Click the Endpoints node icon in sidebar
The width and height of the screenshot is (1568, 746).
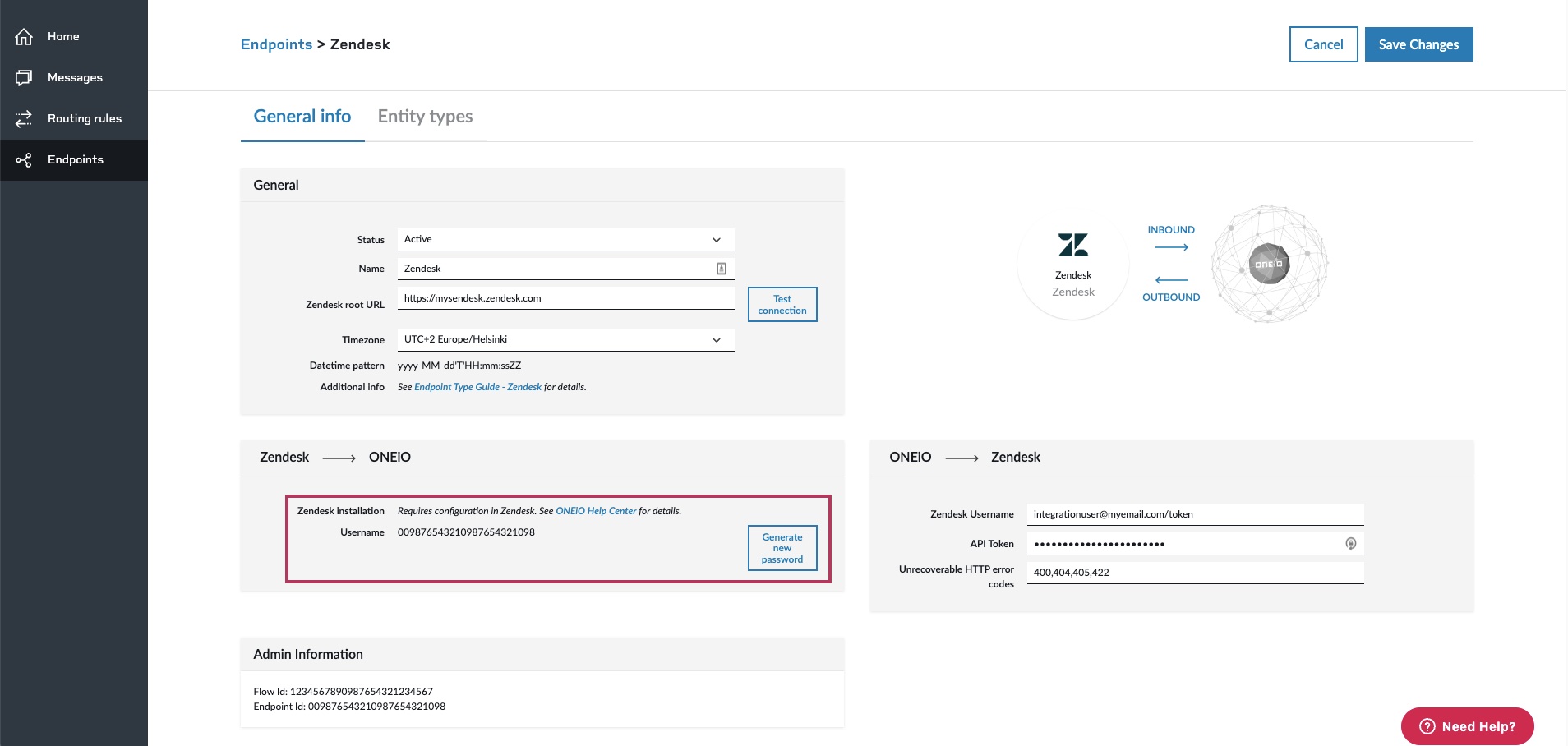pyautogui.click(x=24, y=159)
